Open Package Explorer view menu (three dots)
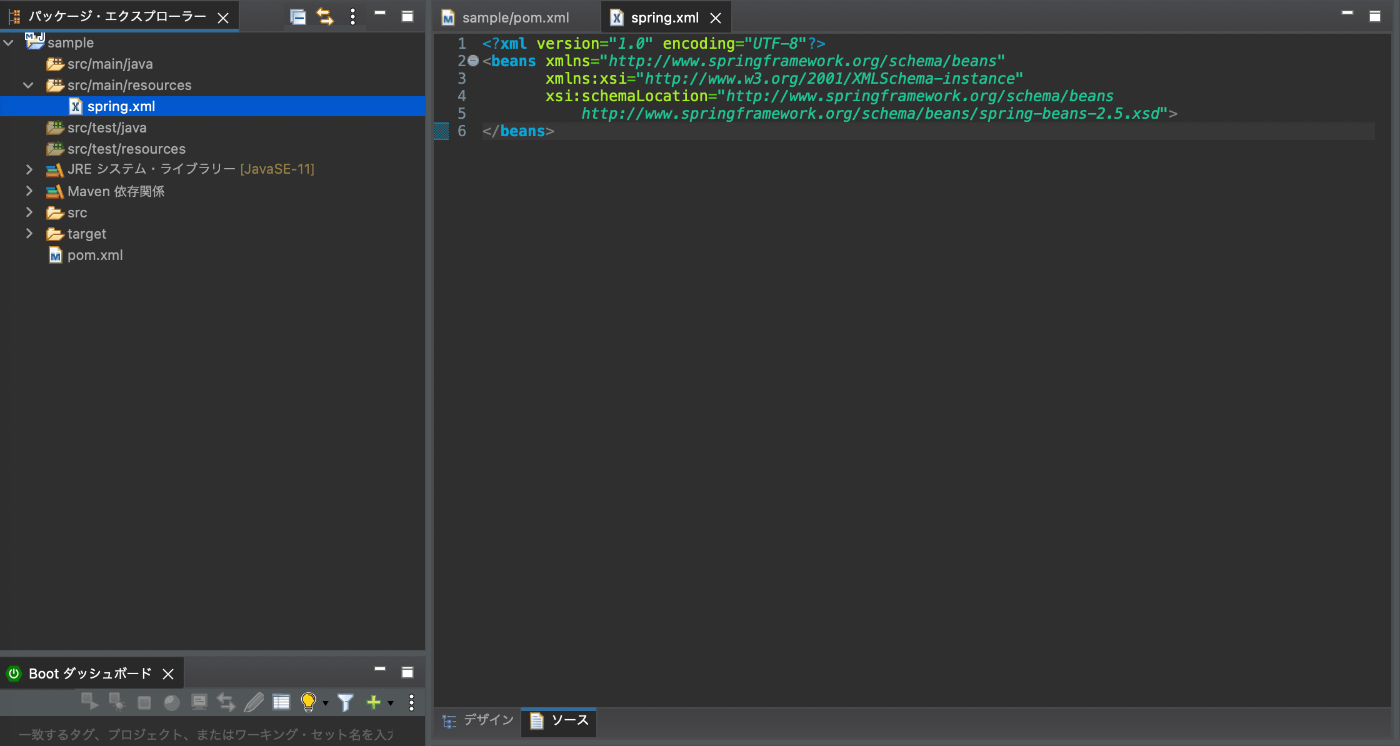Screen dimensions: 1400x746 pyautogui.click(x=352, y=16)
